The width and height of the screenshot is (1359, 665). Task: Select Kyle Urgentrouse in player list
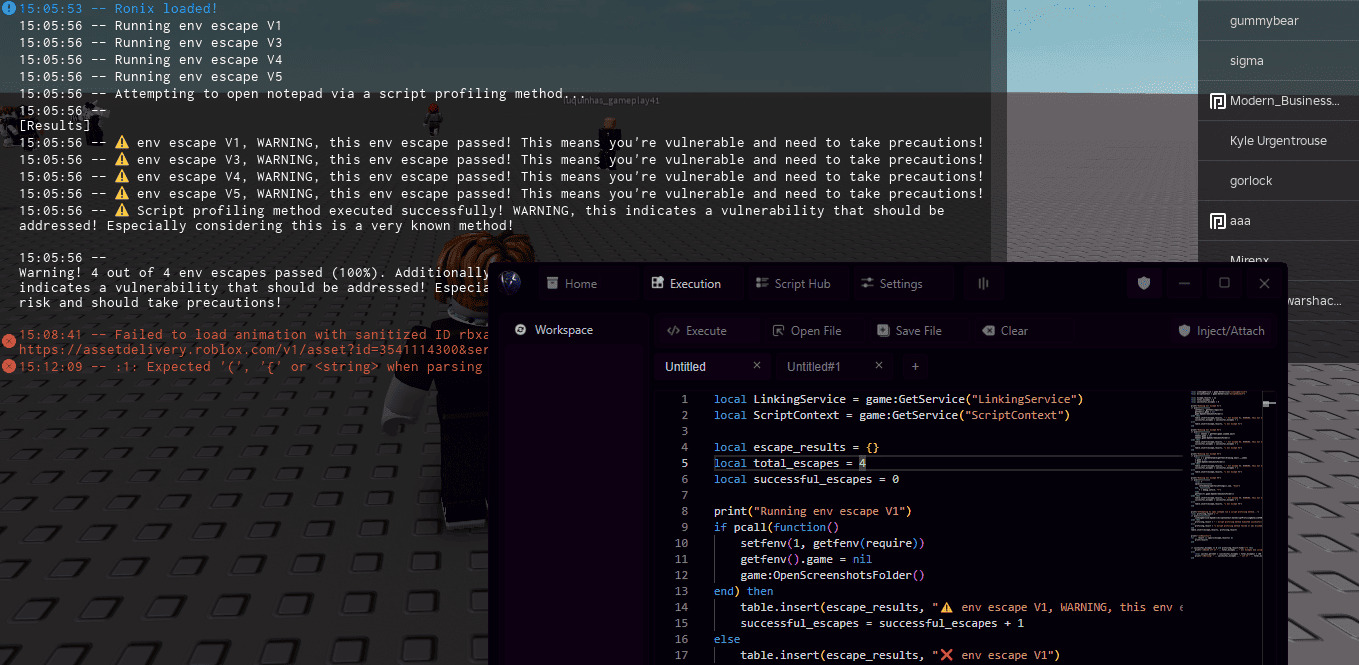[1278, 141]
